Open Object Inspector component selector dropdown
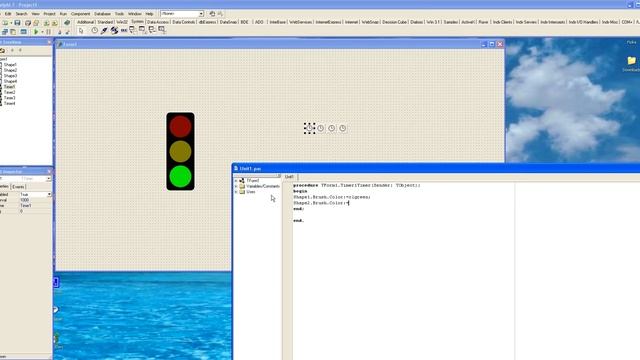 click(49, 179)
